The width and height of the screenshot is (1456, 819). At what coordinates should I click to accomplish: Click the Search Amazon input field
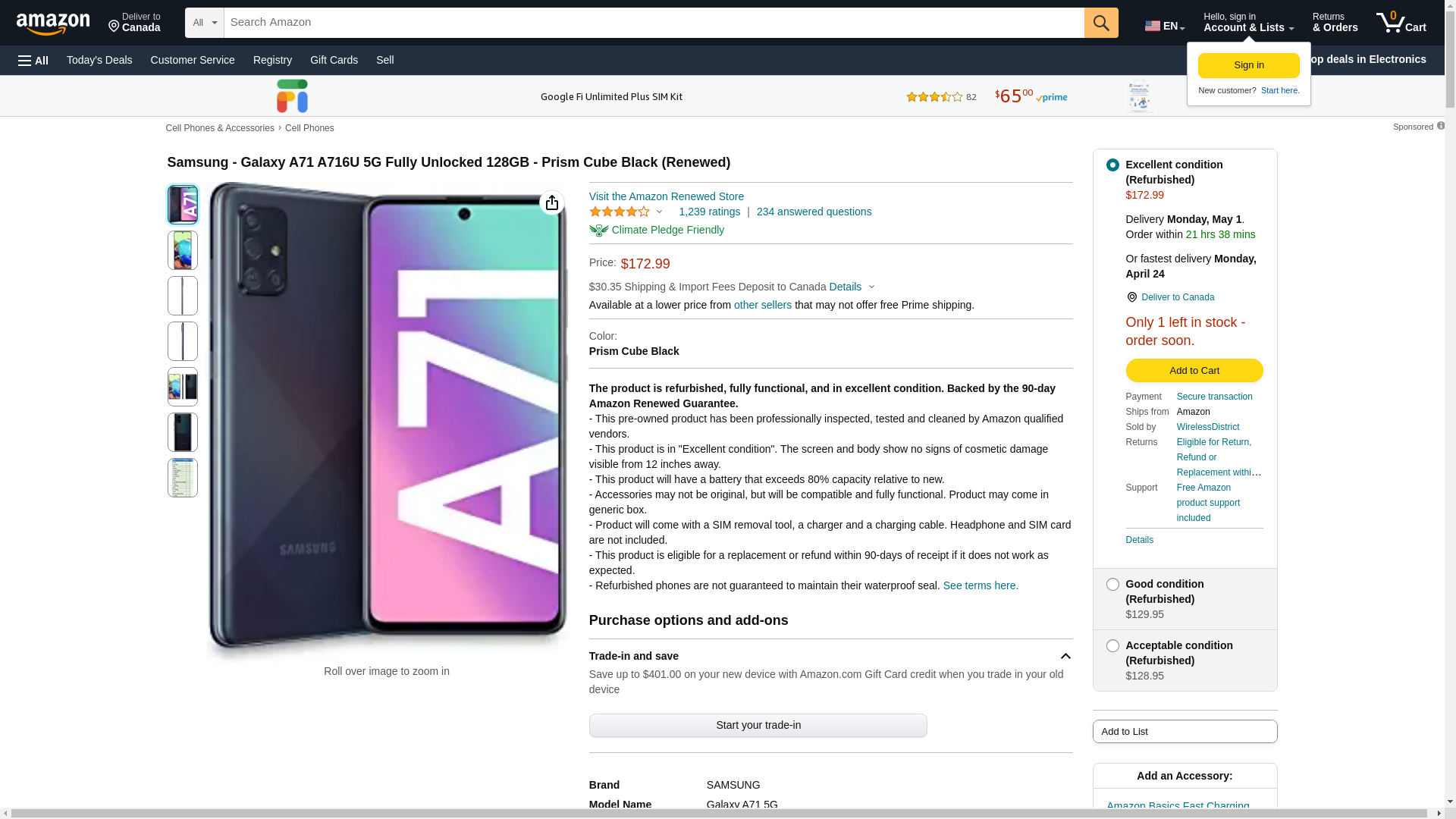[654, 23]
